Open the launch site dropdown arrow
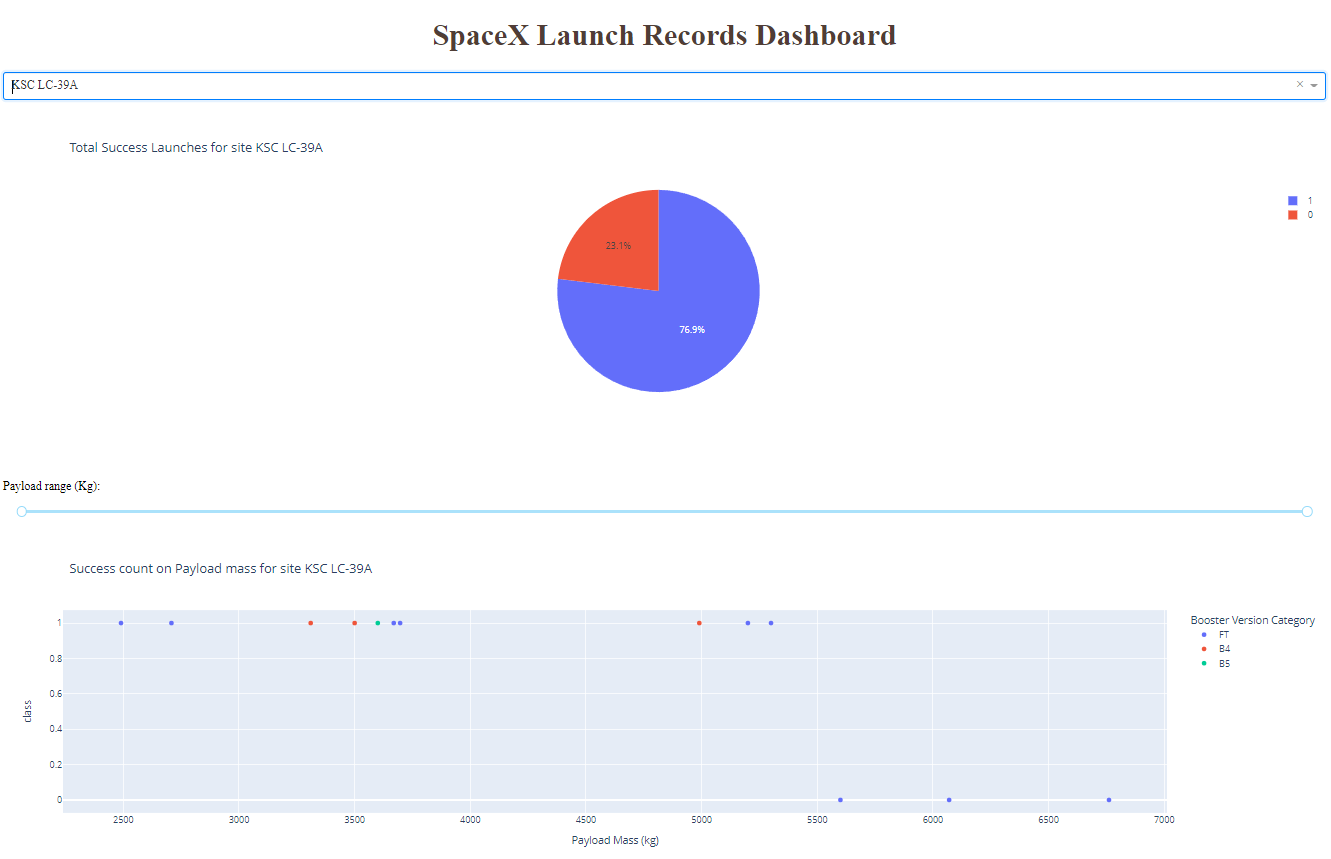Viewport: 1331px width, 859px height. coord(1314,86)
